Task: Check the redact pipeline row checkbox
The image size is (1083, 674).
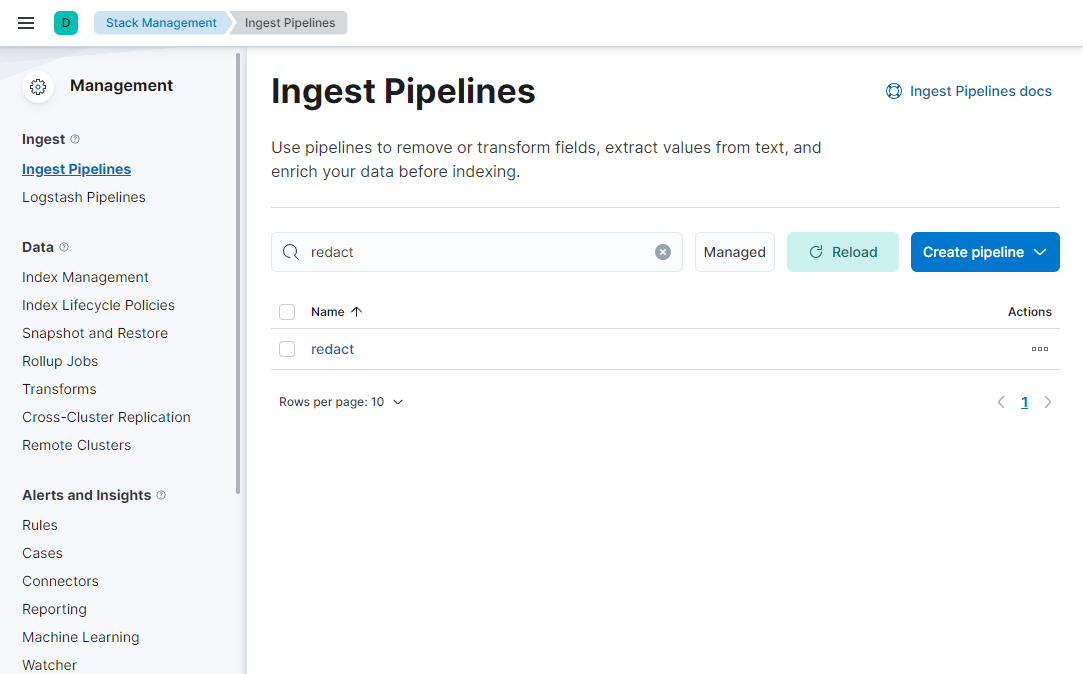Action: 287,349
